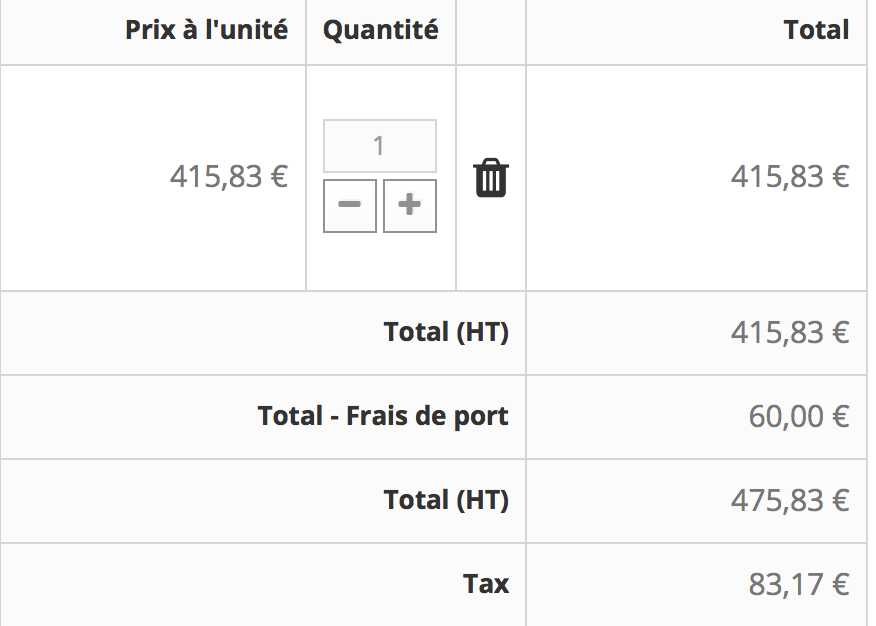Click the empty header cell above trash icon
Image resolution: width=876 pixels, height=626 pixels.
click(491, 32)
